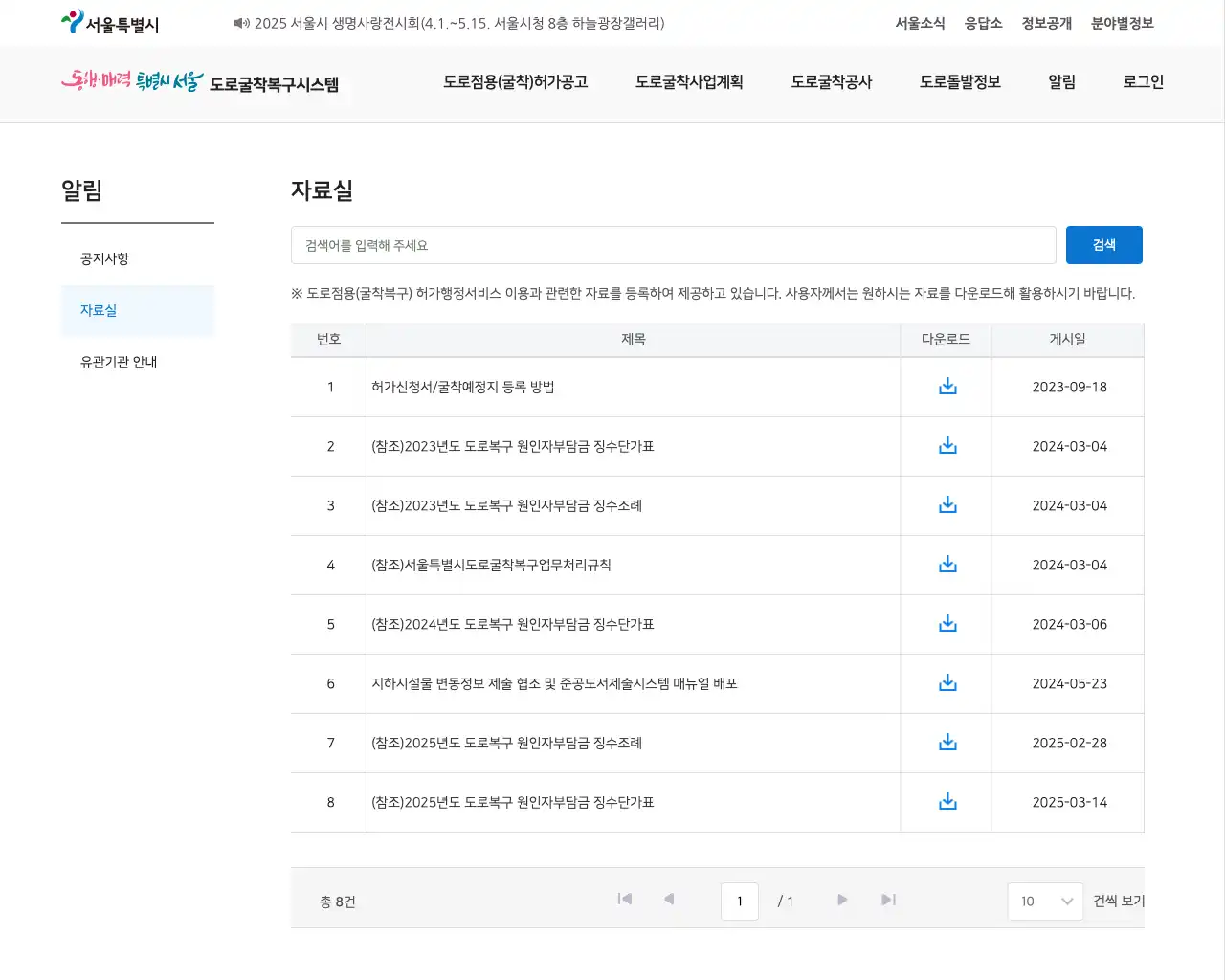Click download icon for 서울특별시도로굴착복구업무처리규칙
This screenshot has height=980, width=1225.
tap(947, 565)
